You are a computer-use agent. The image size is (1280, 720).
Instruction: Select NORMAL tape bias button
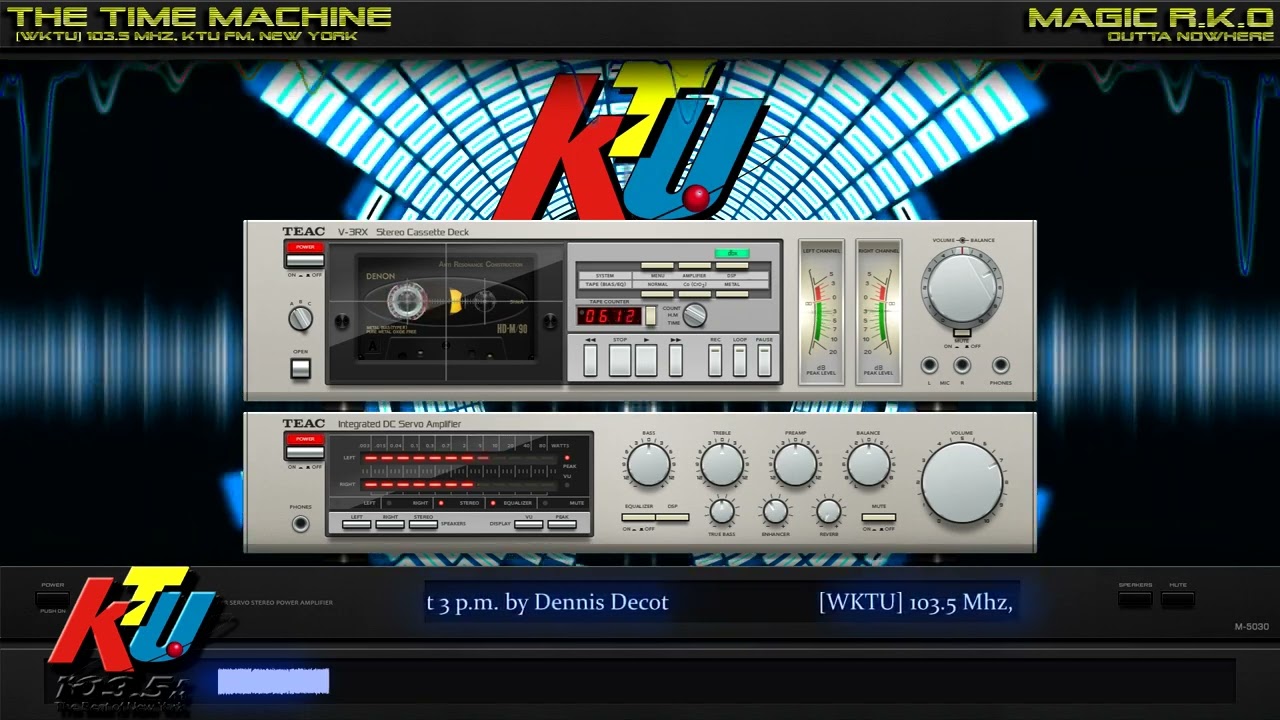point(657,294)
